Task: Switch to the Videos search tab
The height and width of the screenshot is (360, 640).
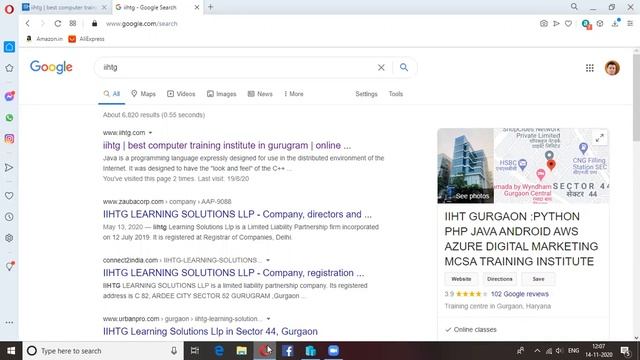Action: pyautogui.click(x=181, y=94)
